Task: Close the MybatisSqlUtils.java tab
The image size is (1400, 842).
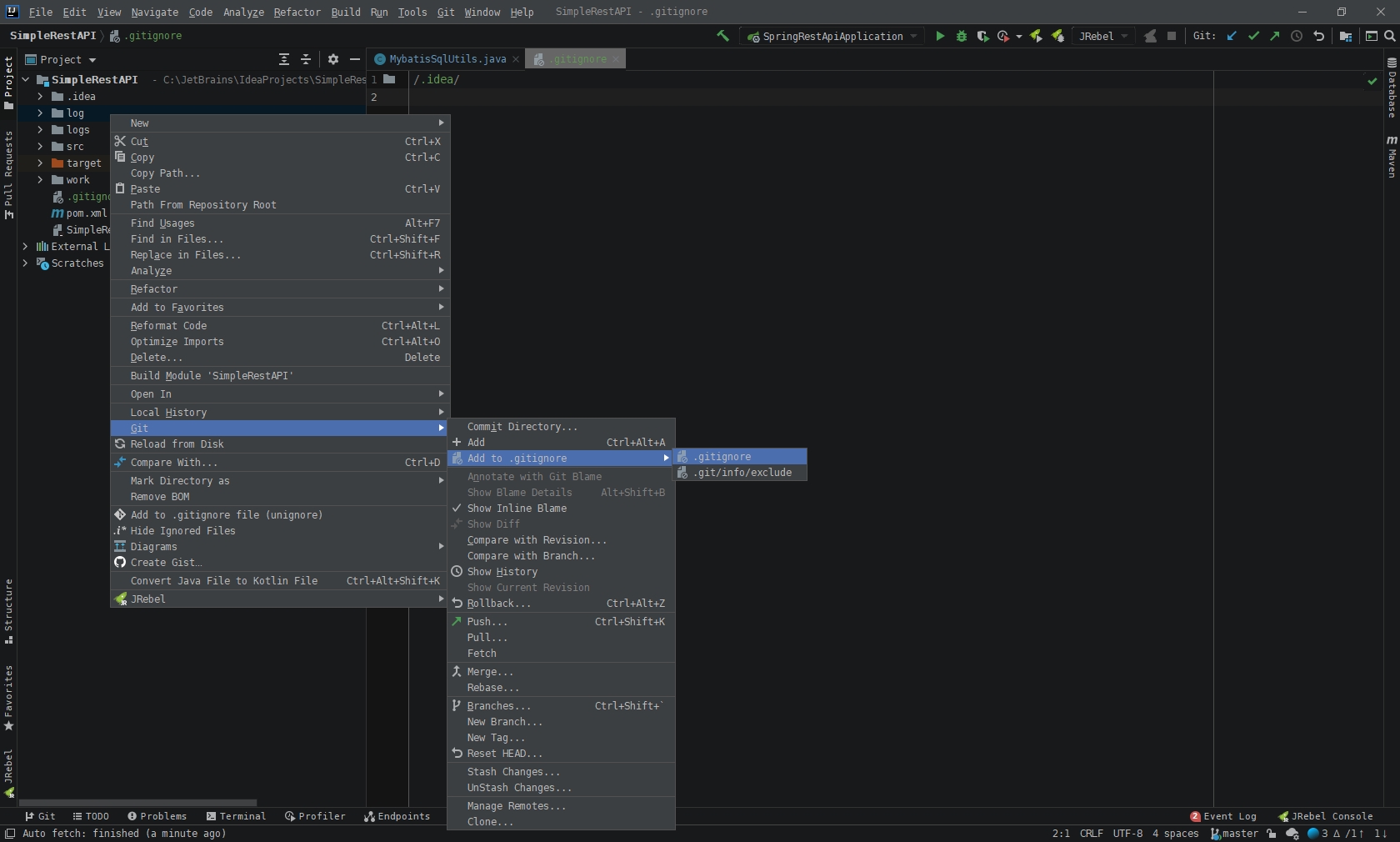Action: coord(516,59)
